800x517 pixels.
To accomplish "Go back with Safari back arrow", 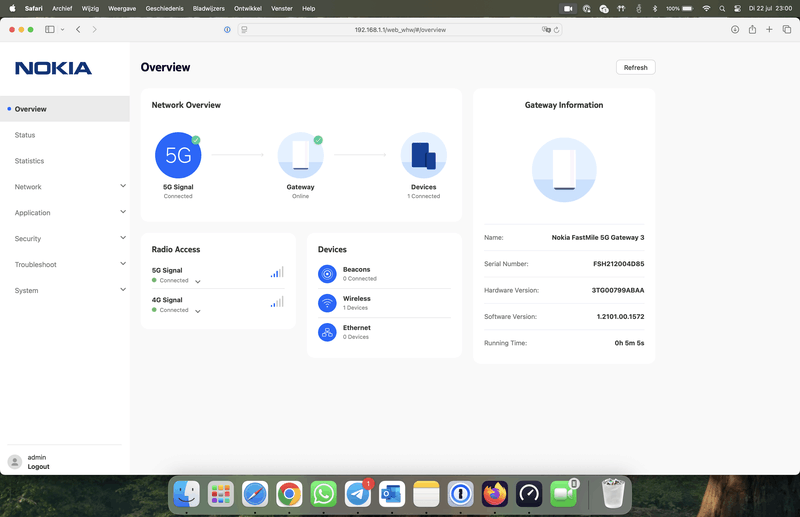I will 78,30.
